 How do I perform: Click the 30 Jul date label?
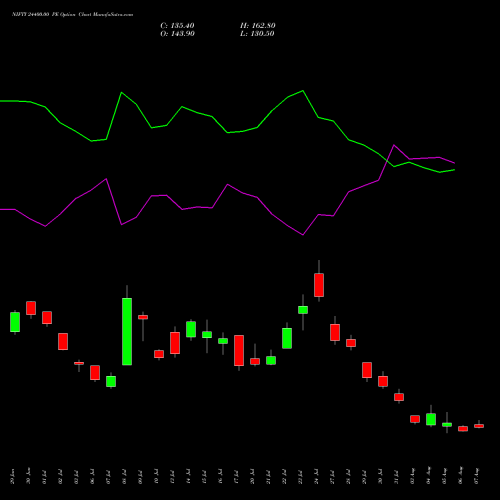click(381, 477)
